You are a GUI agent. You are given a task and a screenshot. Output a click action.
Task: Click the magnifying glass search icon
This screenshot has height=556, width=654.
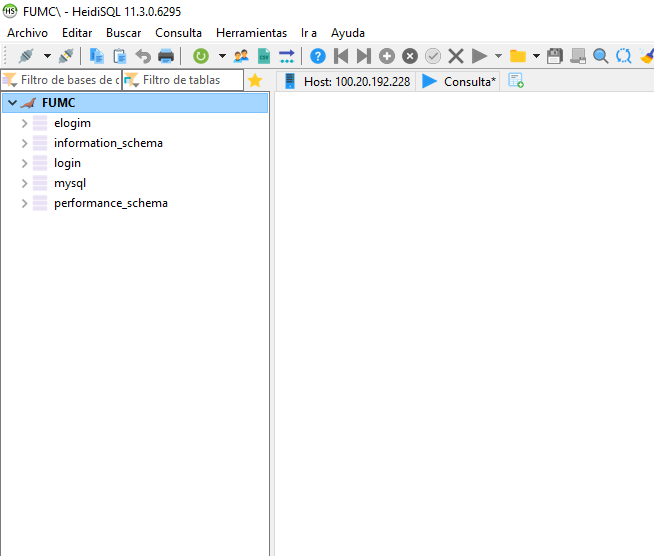pos(601,56)
